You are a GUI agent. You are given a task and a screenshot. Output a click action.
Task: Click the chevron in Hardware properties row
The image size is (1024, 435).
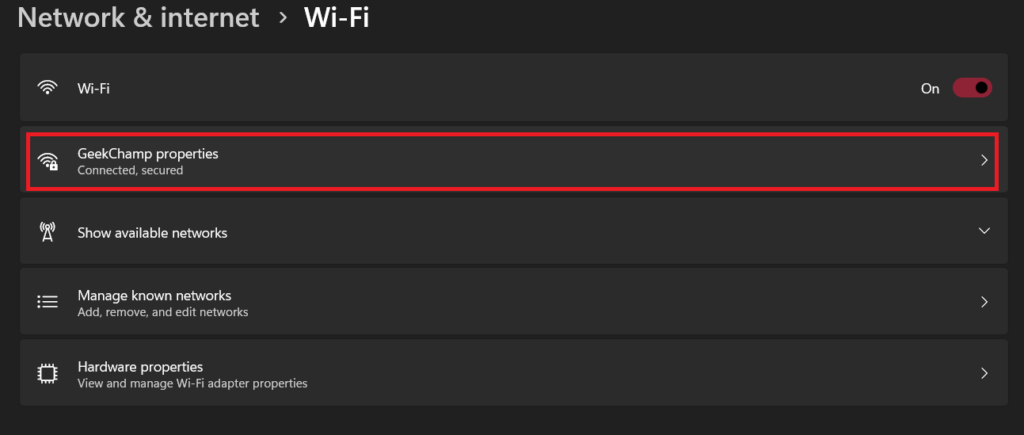[x=984, y=374]
